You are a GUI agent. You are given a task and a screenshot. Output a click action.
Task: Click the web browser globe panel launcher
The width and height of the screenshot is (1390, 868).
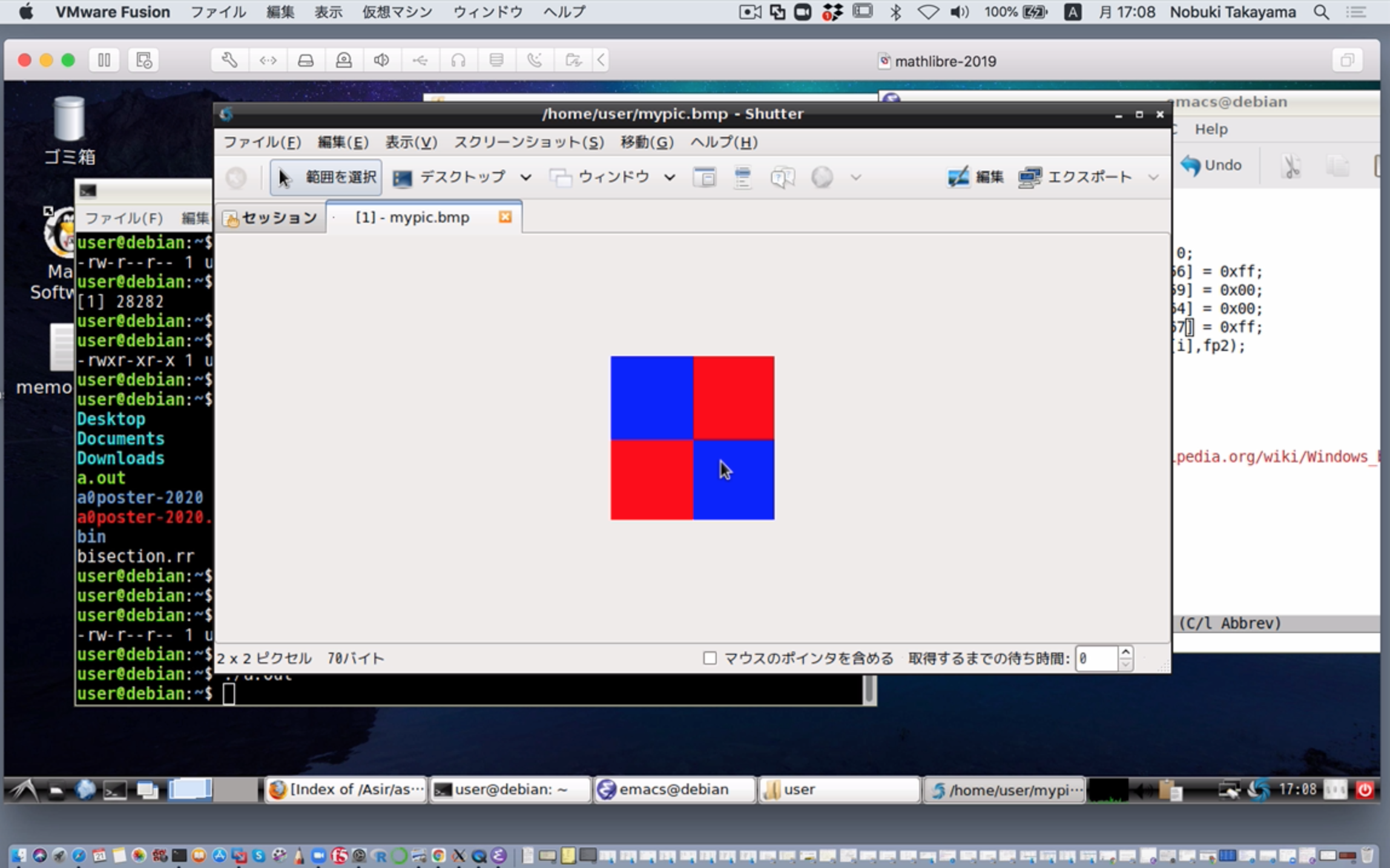tap(85, 789)
